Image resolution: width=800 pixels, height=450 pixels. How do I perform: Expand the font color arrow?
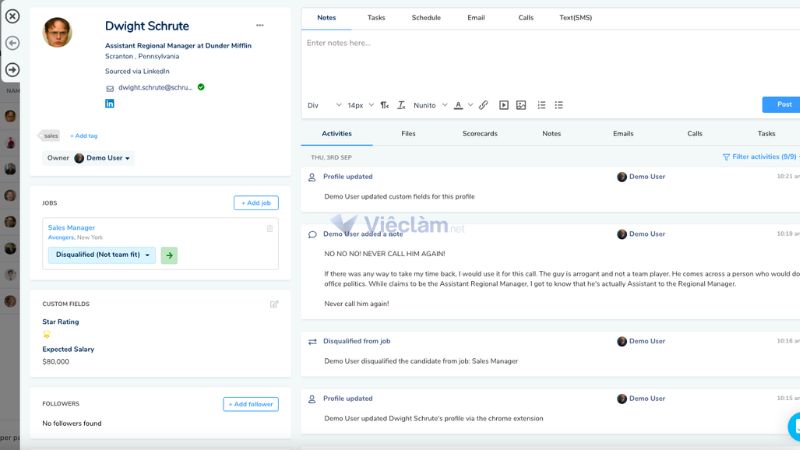470,105
